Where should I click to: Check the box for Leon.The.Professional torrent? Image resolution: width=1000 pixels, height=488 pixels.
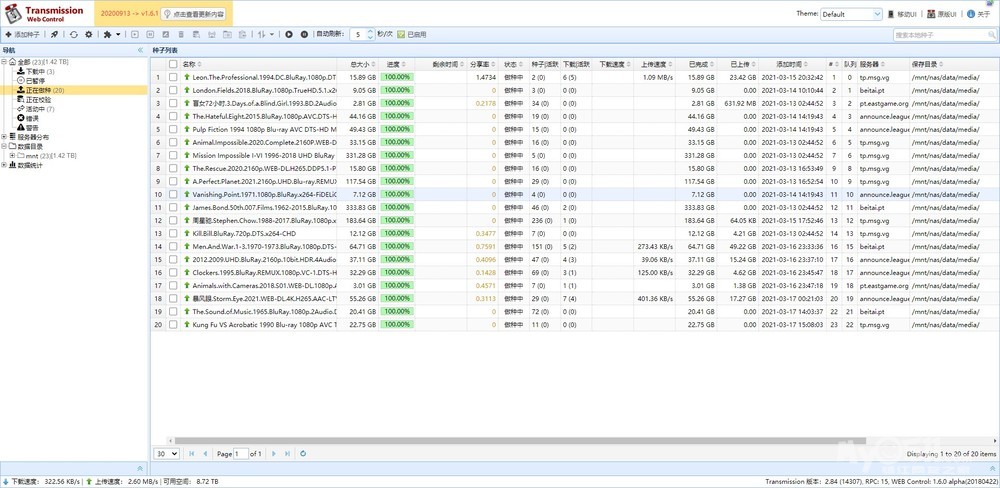tap(173, 77)
